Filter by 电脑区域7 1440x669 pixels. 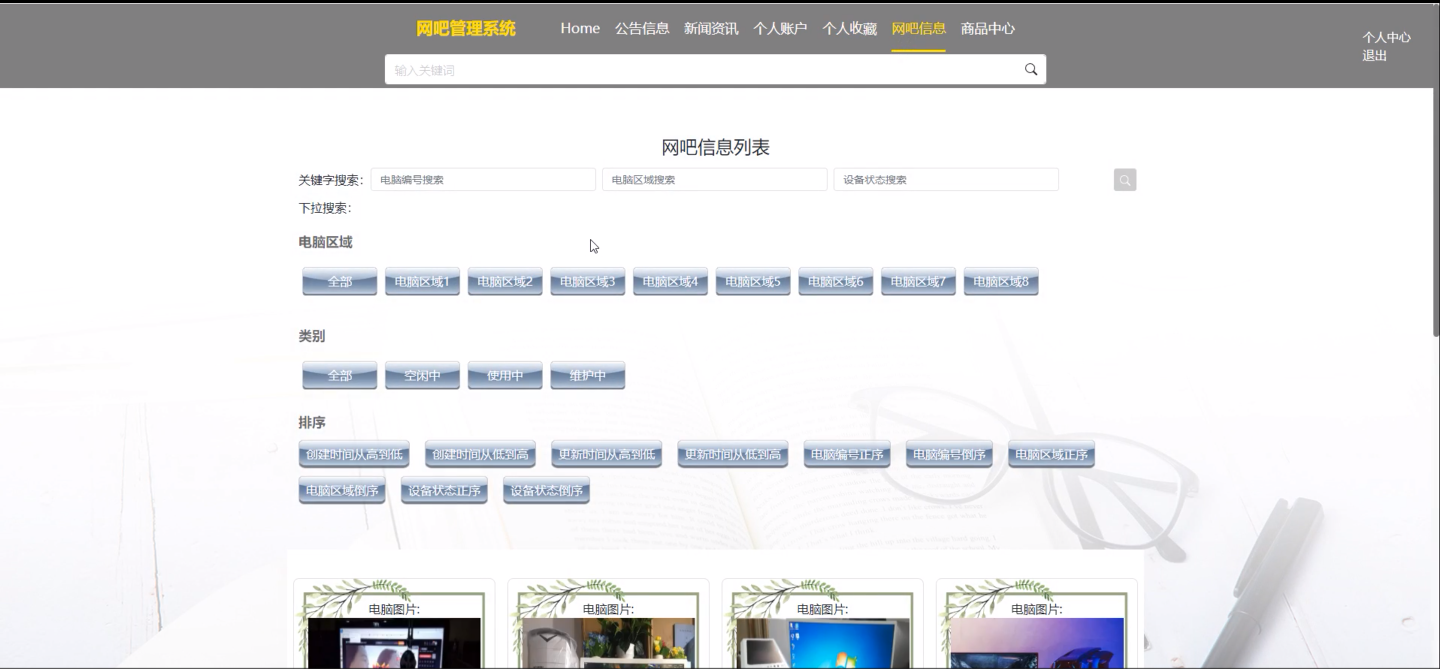click(x=918, y=282)
